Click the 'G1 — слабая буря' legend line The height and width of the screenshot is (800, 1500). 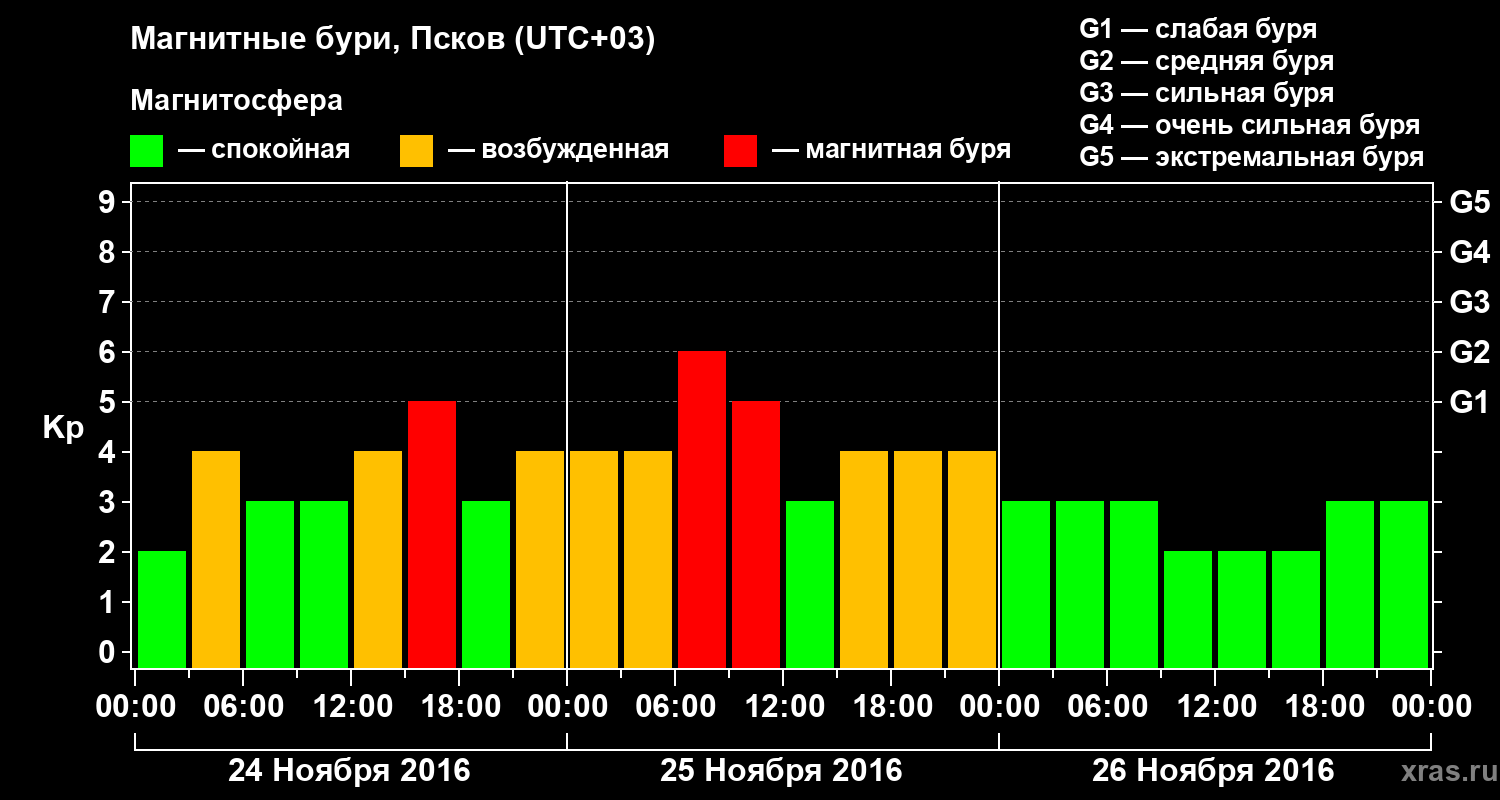[1198, 29]
